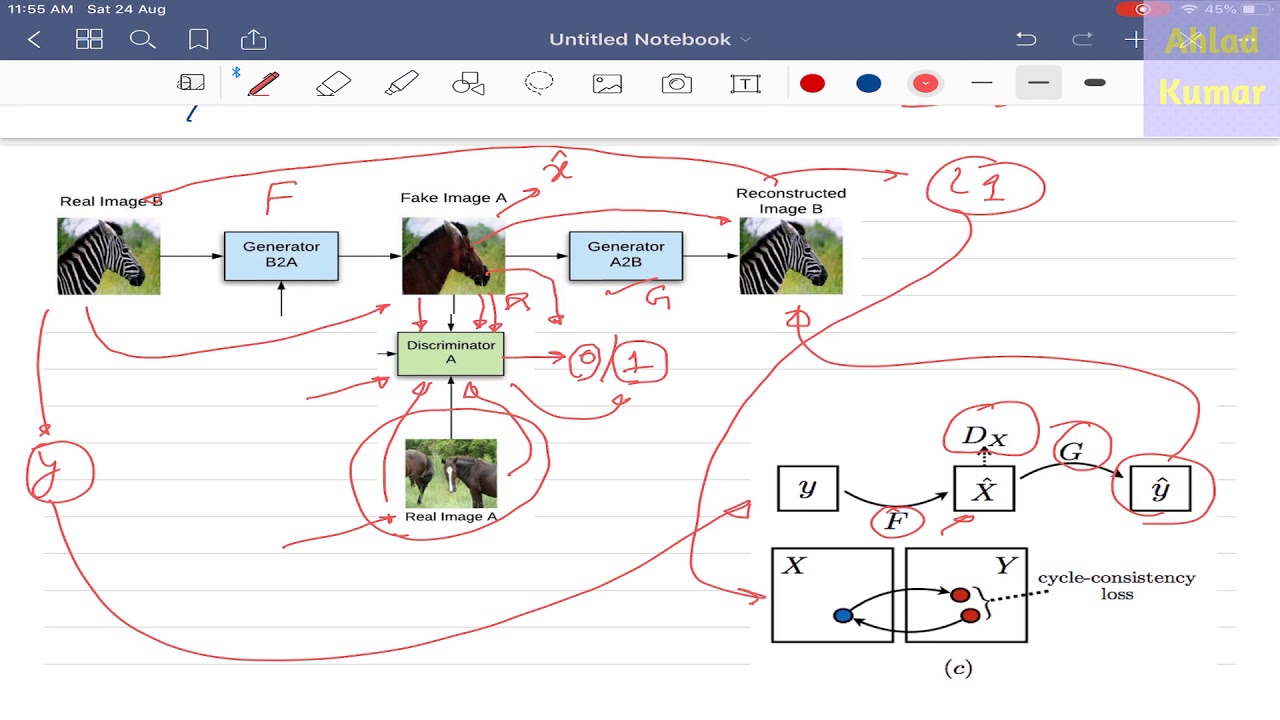Open the search magnifier
The image size is (1280, 720).
(143, 40)
